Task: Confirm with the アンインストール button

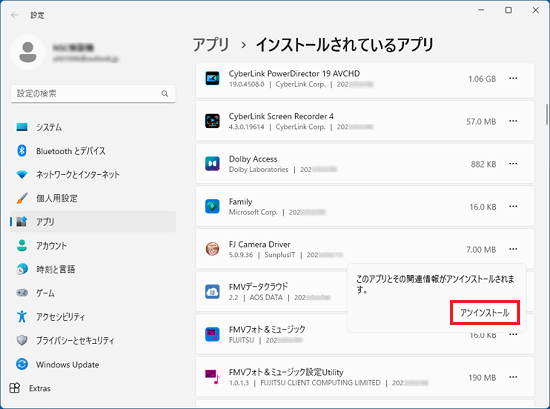Action: tap(485, 313)
